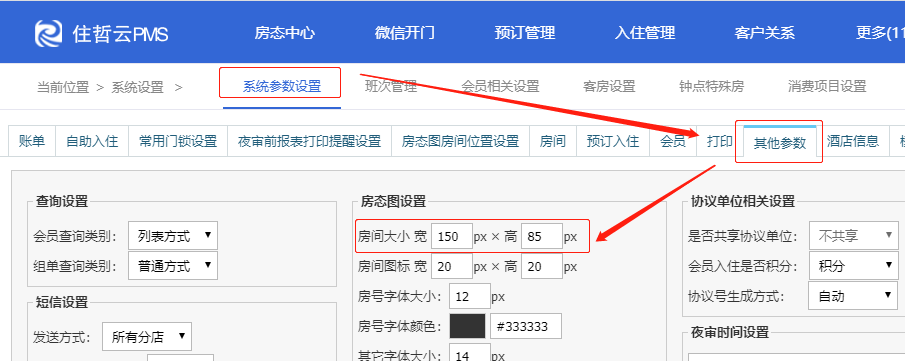Open 房态中心 in top navigation

tap(285, 33)
